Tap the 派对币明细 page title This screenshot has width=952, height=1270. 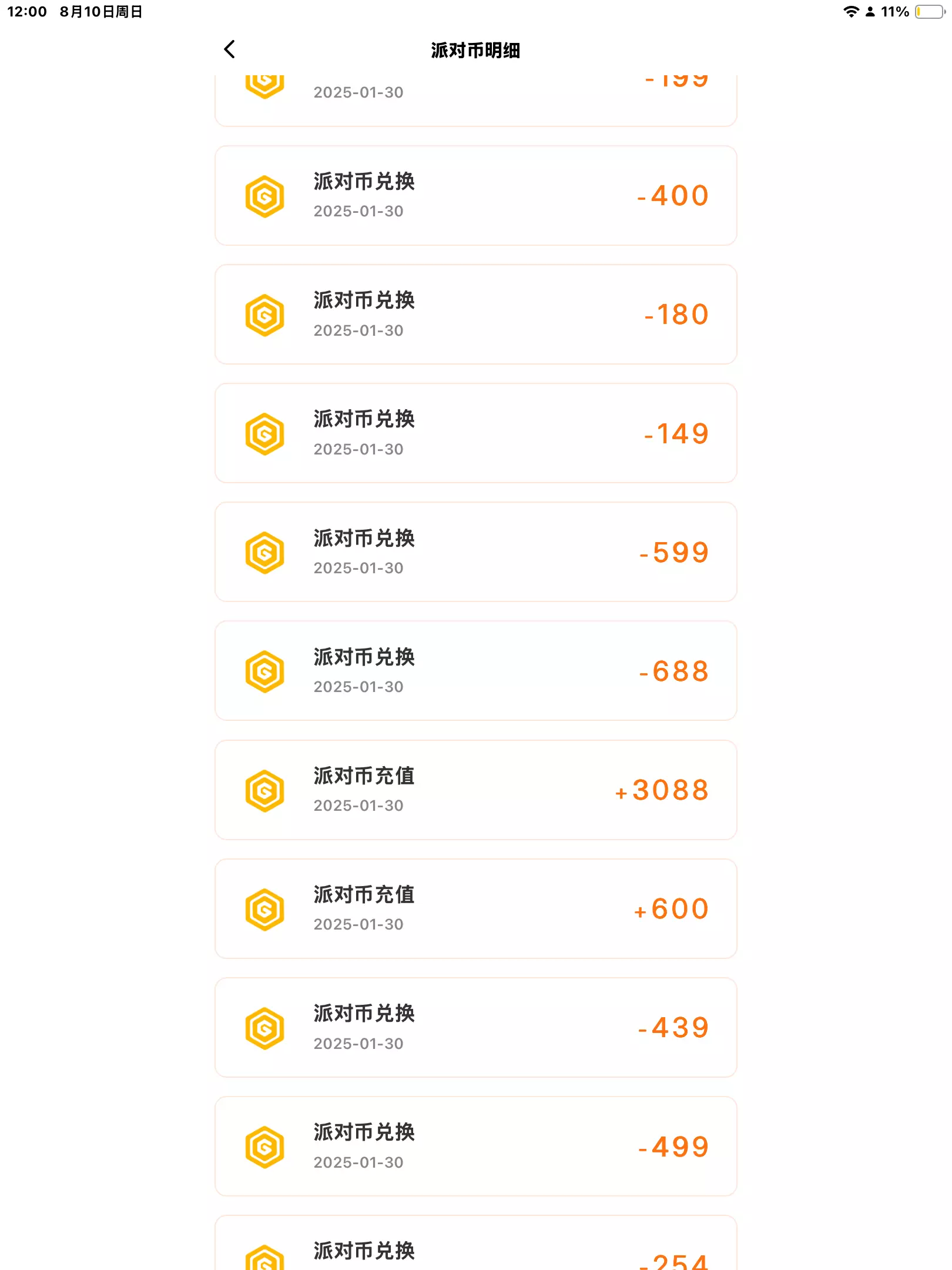(x=475, y=51)
